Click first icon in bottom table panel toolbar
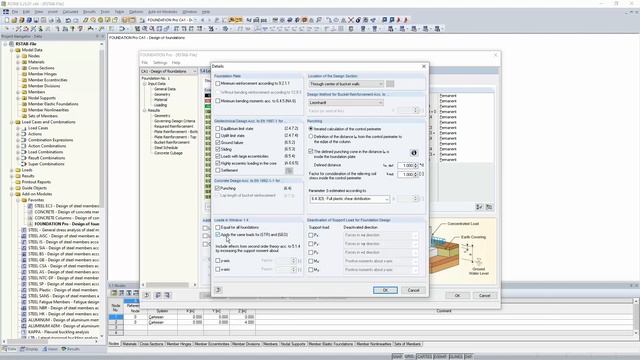 [114, 293]
